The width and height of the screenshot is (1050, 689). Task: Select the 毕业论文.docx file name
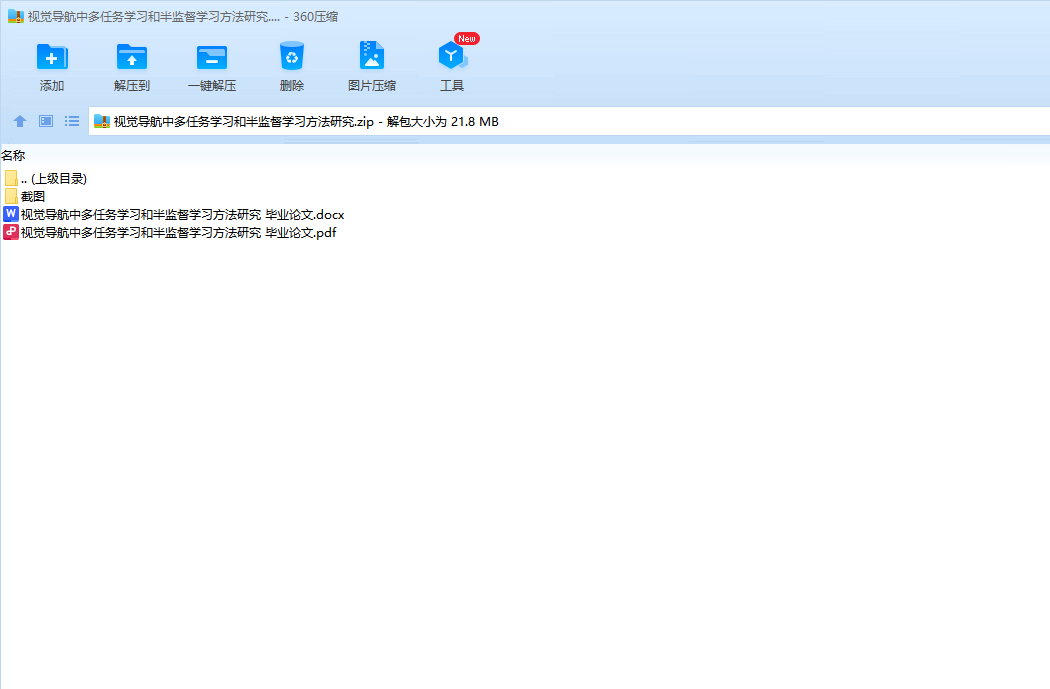tap(182, 214)
